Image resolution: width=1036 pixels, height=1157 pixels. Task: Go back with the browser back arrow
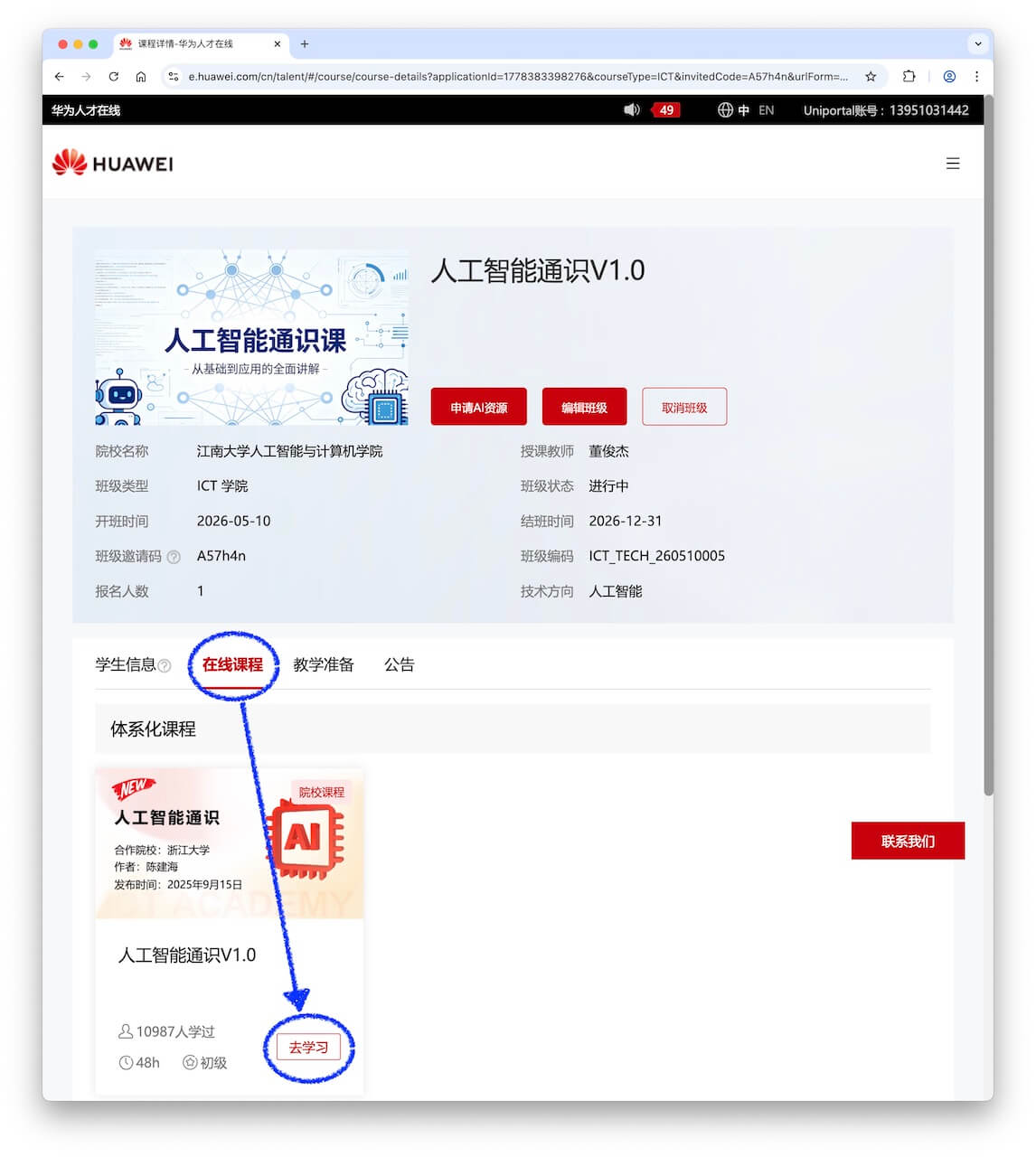point(60,77)
